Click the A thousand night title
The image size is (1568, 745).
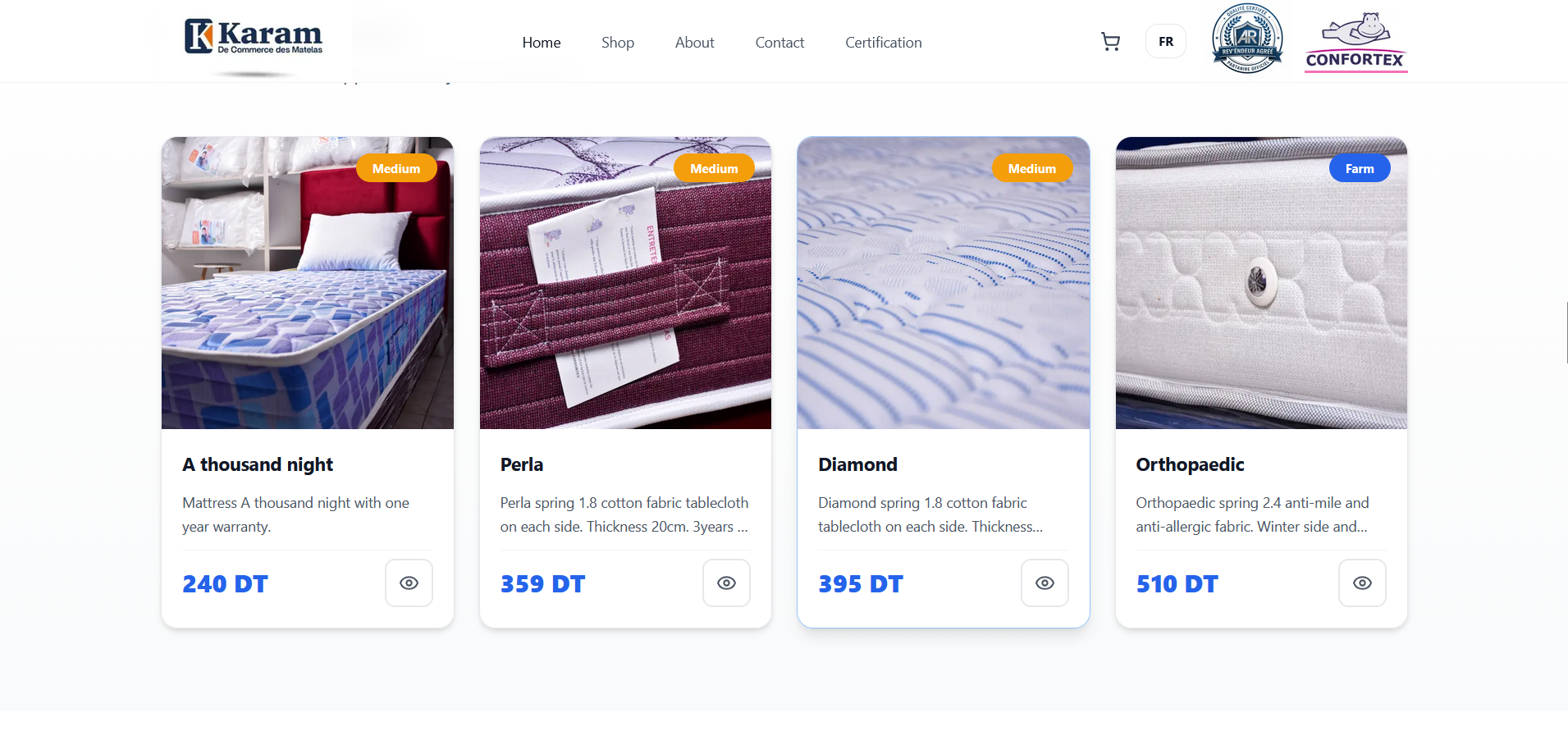click(258, 464)
